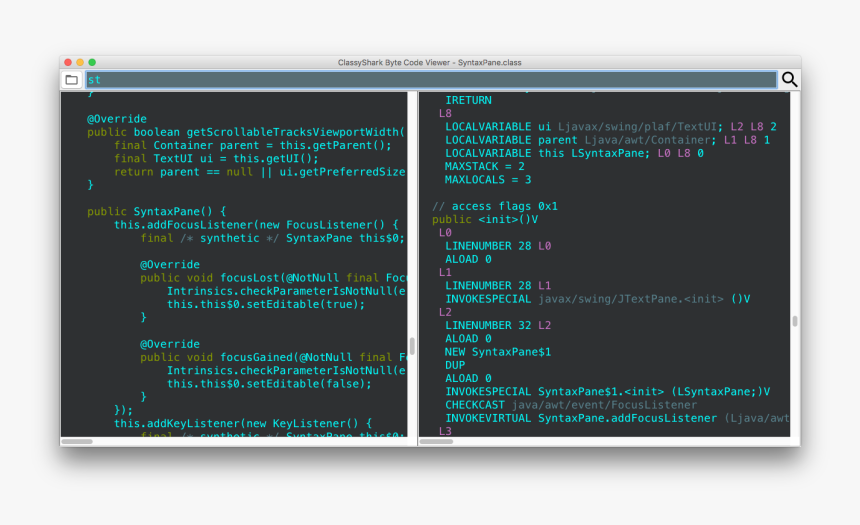
Task: Click the 'this.this$0.setEditable(true);' line
Action: (x=265, y=304)
